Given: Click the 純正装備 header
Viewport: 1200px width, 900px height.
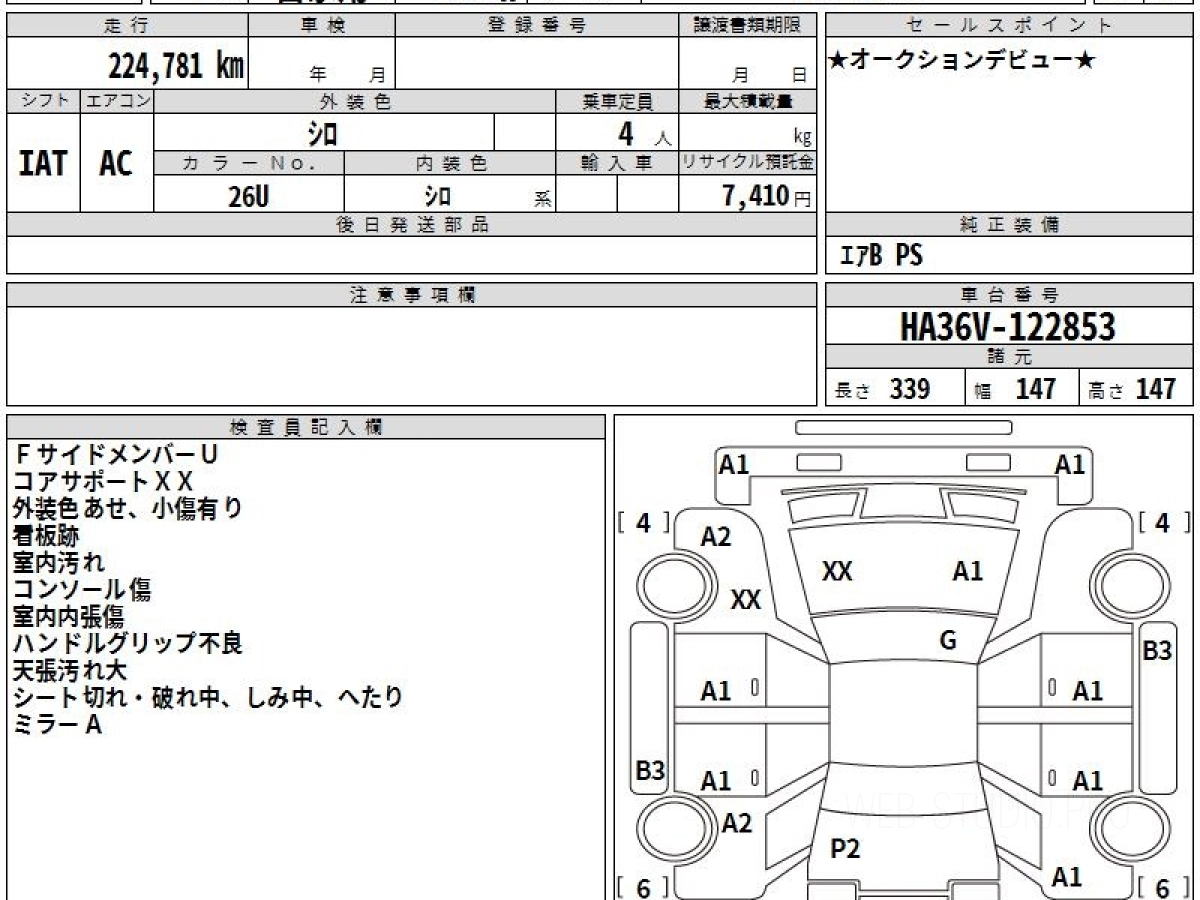Looking at the screenshot, I should click(x=1009, y=225).
